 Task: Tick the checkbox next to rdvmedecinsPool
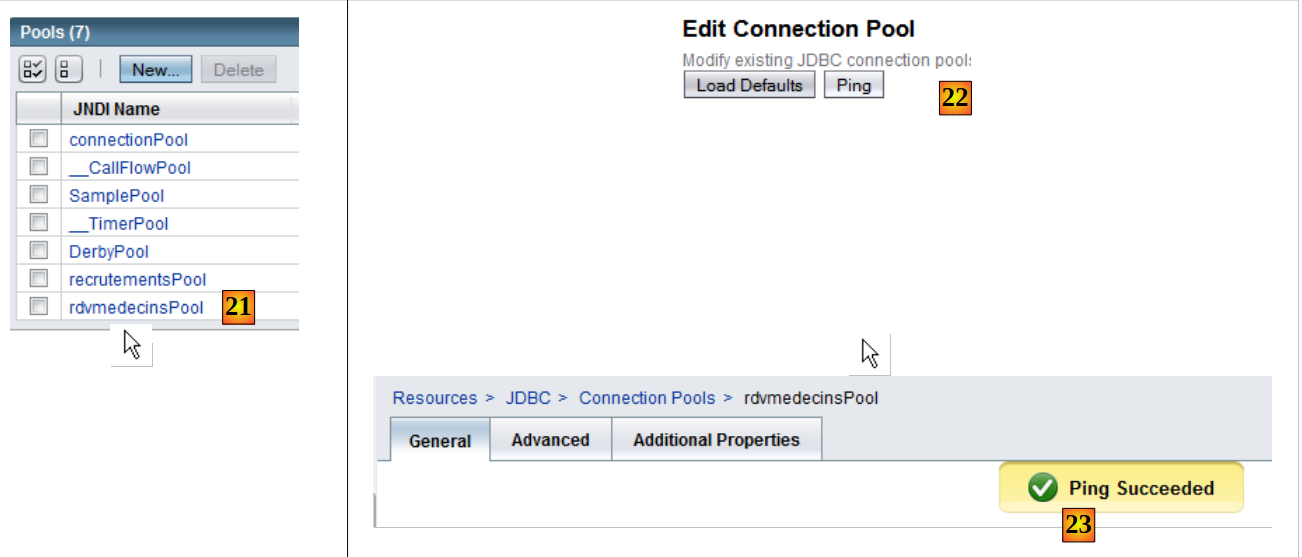(39, 307)
